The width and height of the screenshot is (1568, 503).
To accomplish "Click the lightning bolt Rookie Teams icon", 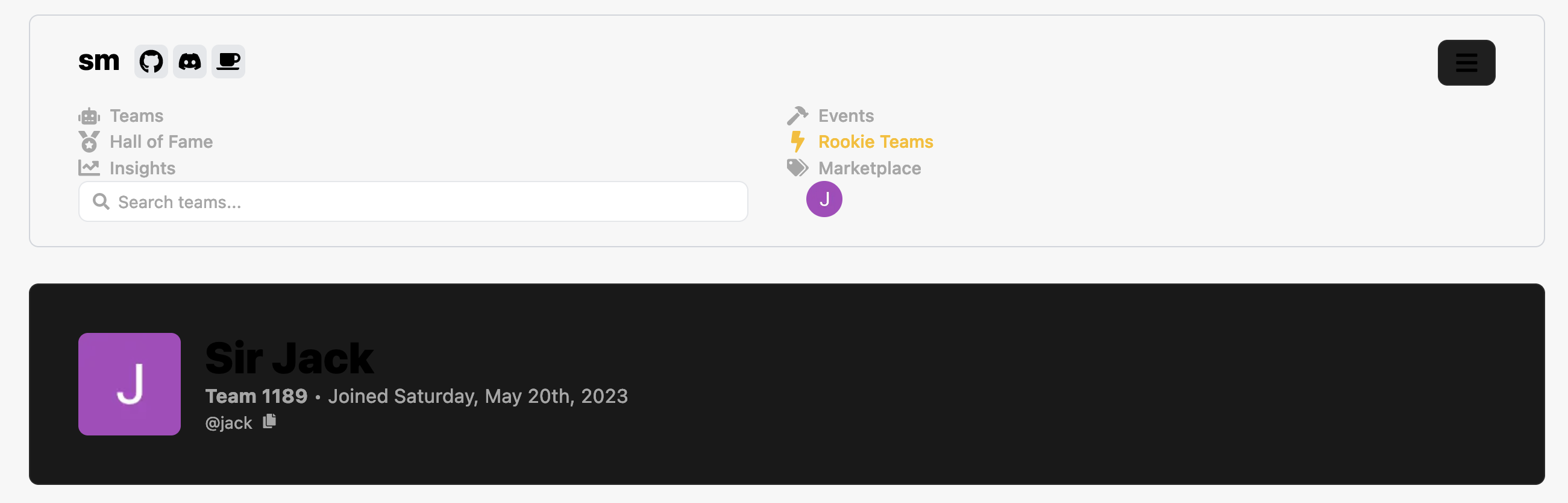I will 797,142.
